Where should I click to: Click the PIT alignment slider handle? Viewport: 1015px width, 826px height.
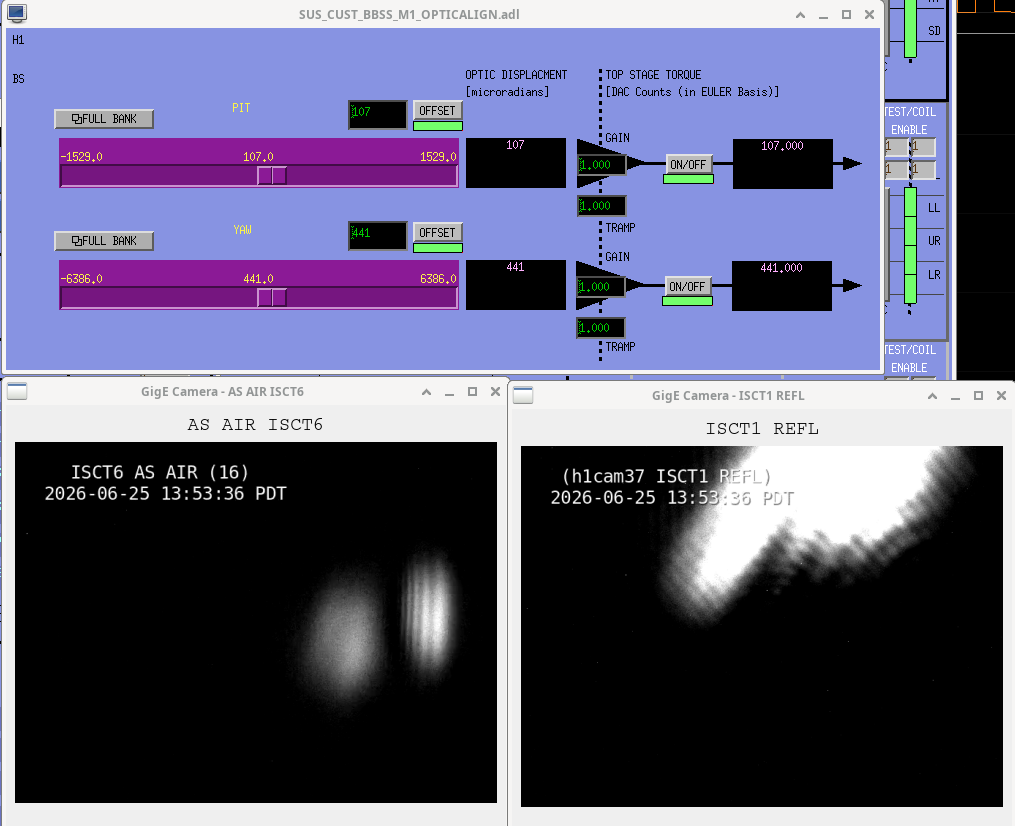[272, 175]
